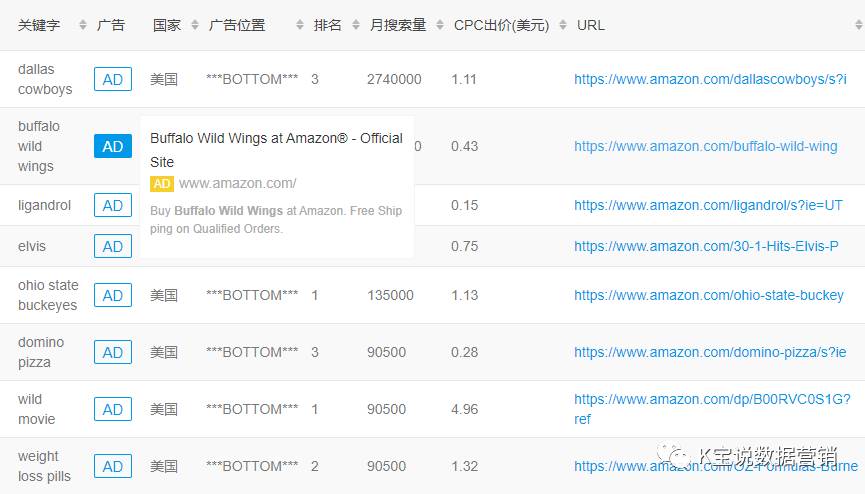Select keyword cell domino pizza
This screenshot has height=494, width=865.
pyautogui.click(x=41, y=352)
